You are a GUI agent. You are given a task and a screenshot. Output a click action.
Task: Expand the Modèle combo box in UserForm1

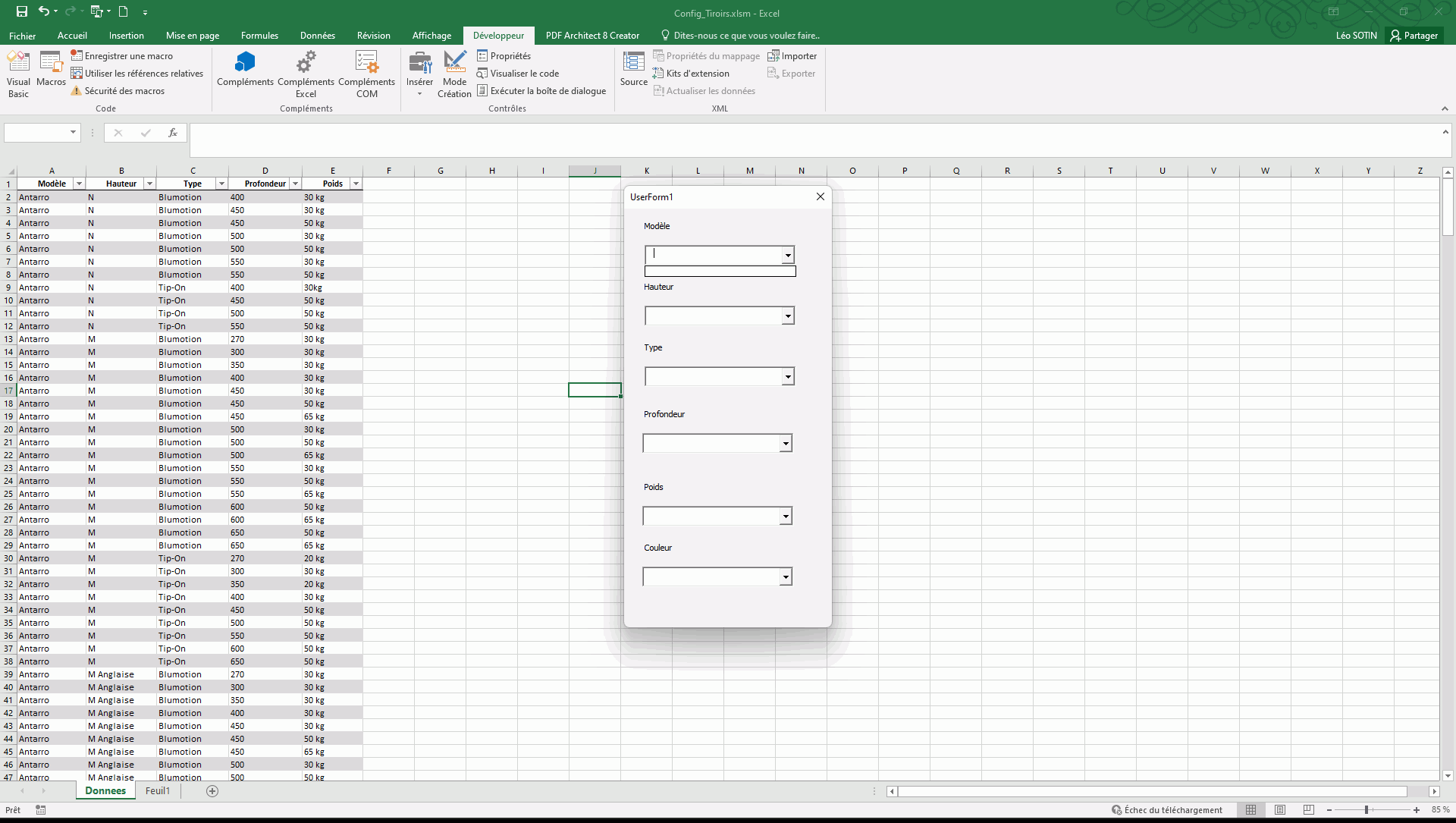point(788,255)
